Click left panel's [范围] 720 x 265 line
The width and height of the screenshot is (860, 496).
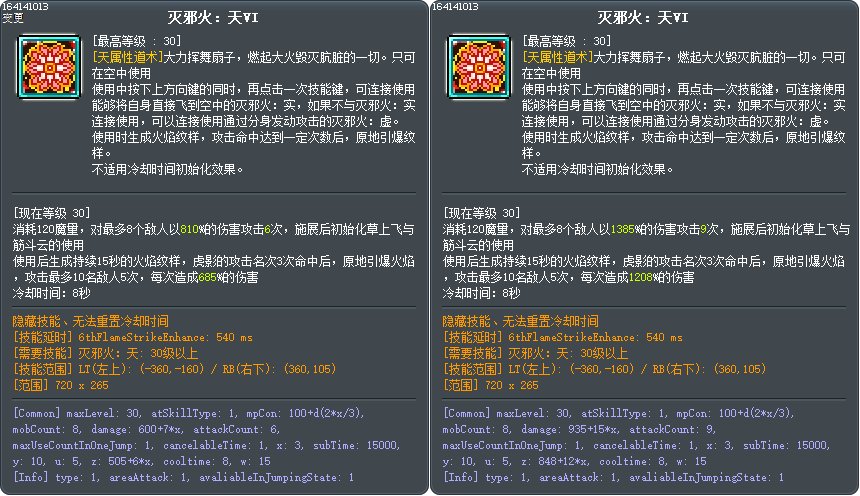60,385
